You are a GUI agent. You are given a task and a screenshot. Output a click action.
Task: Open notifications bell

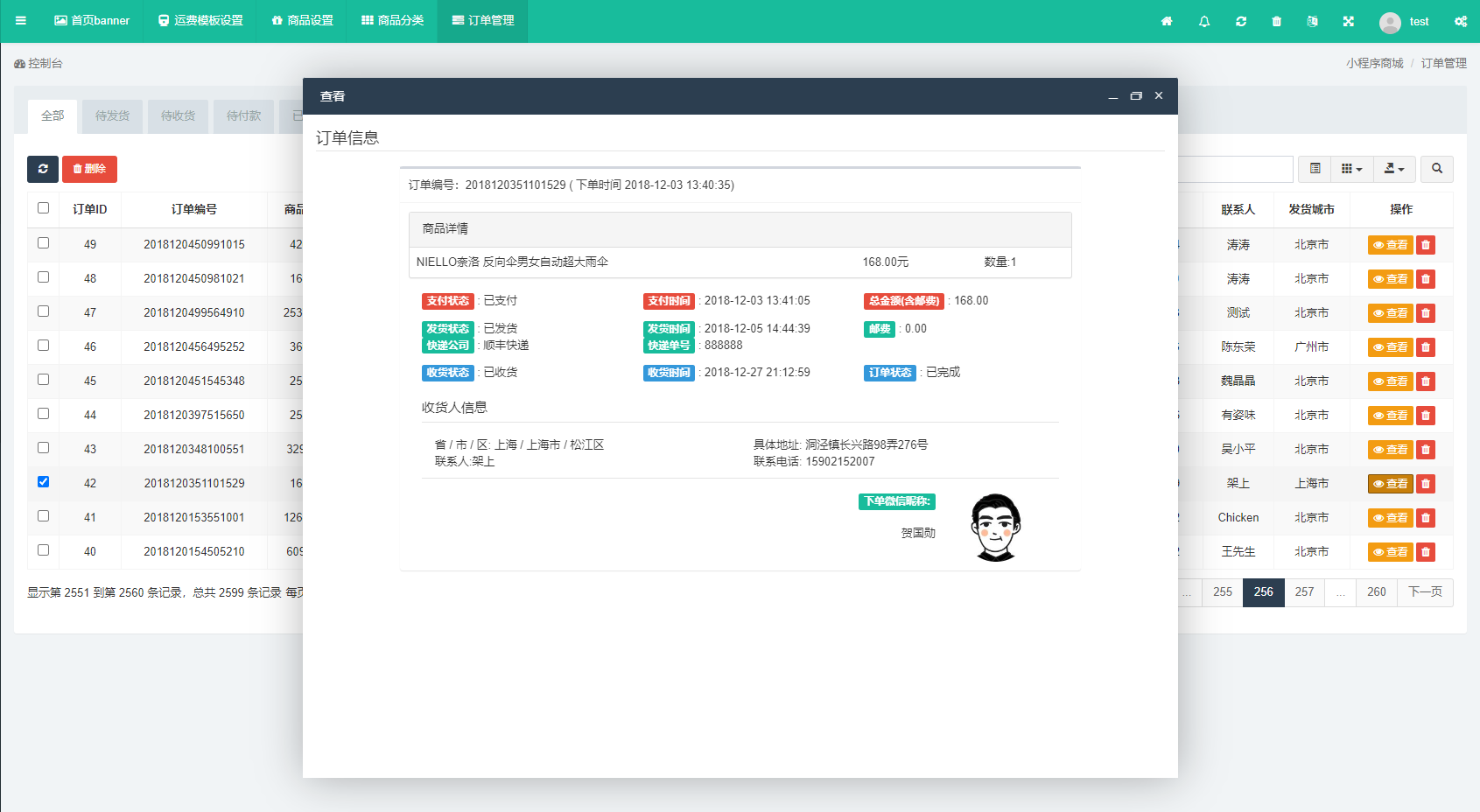(x=1204, y=21)
